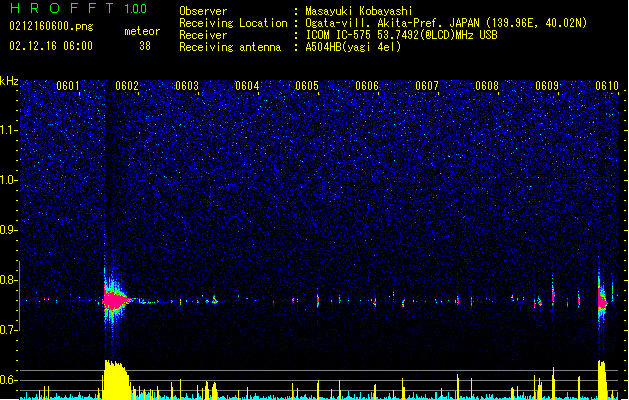Click the 0603 time marker
Viewport: 629px width, 400px height.
(x=187, y=86)
